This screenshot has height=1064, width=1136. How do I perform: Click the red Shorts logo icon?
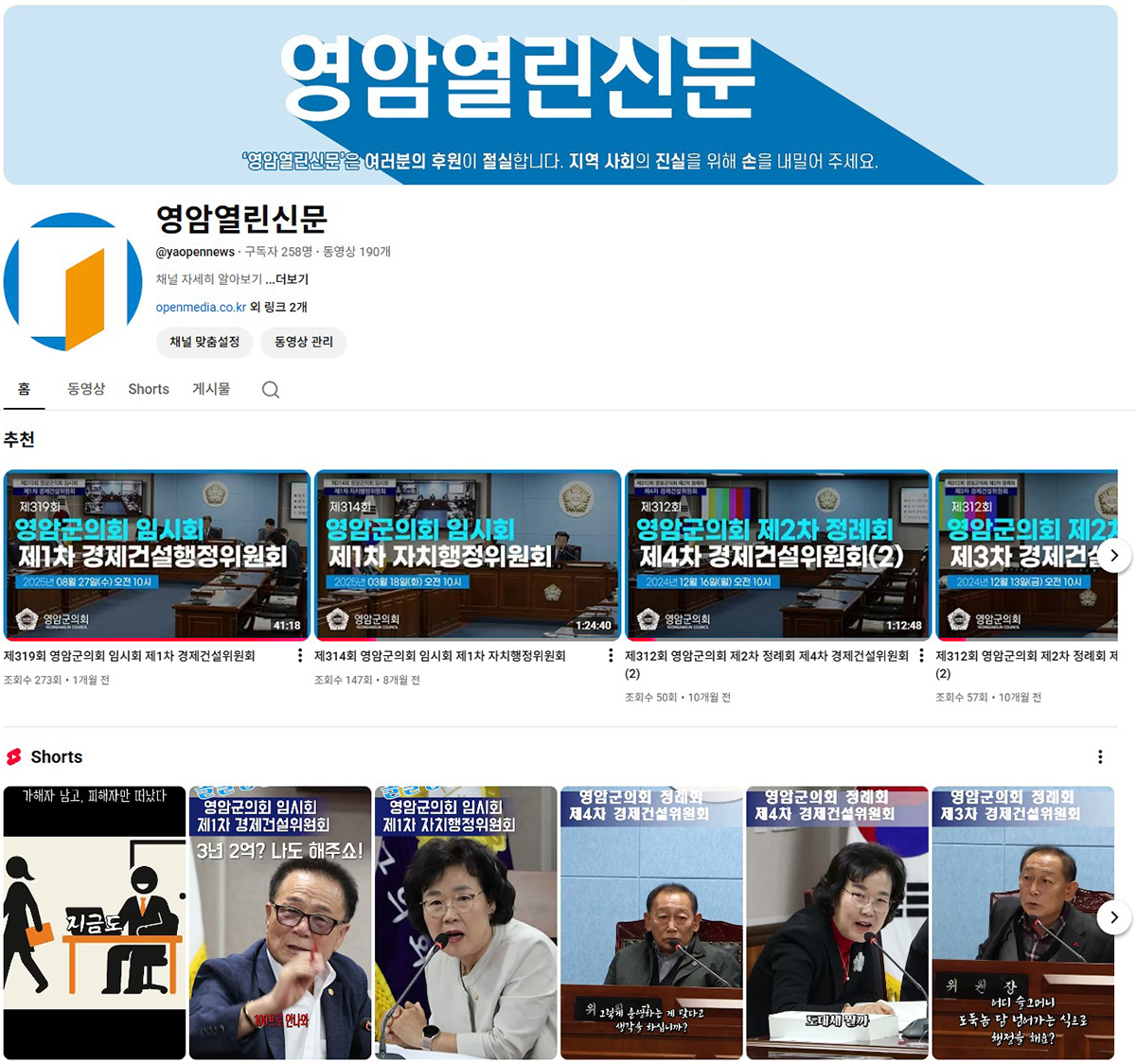coord(14,756)
